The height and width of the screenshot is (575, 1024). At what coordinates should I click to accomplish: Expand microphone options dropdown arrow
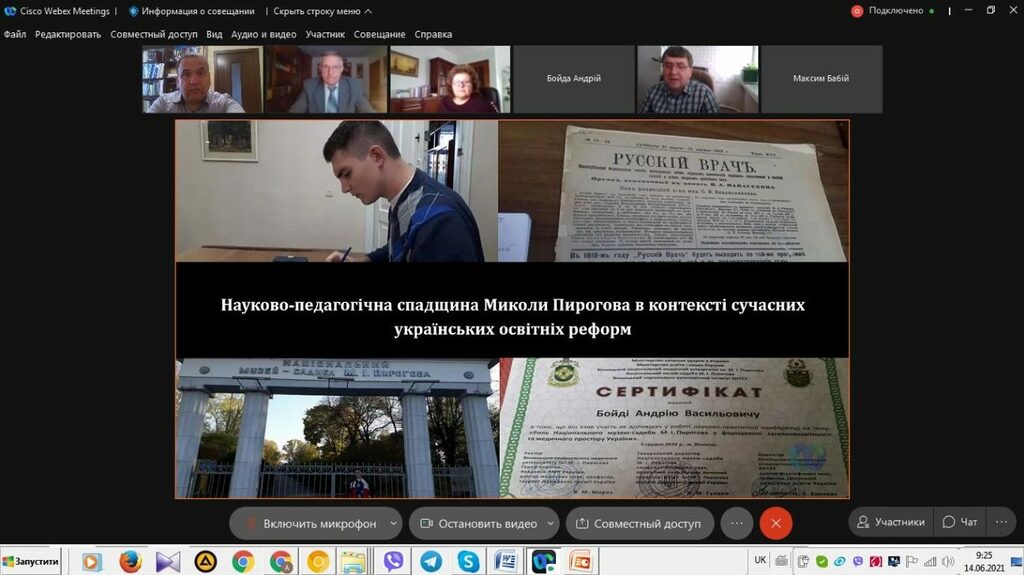[394, 523]
